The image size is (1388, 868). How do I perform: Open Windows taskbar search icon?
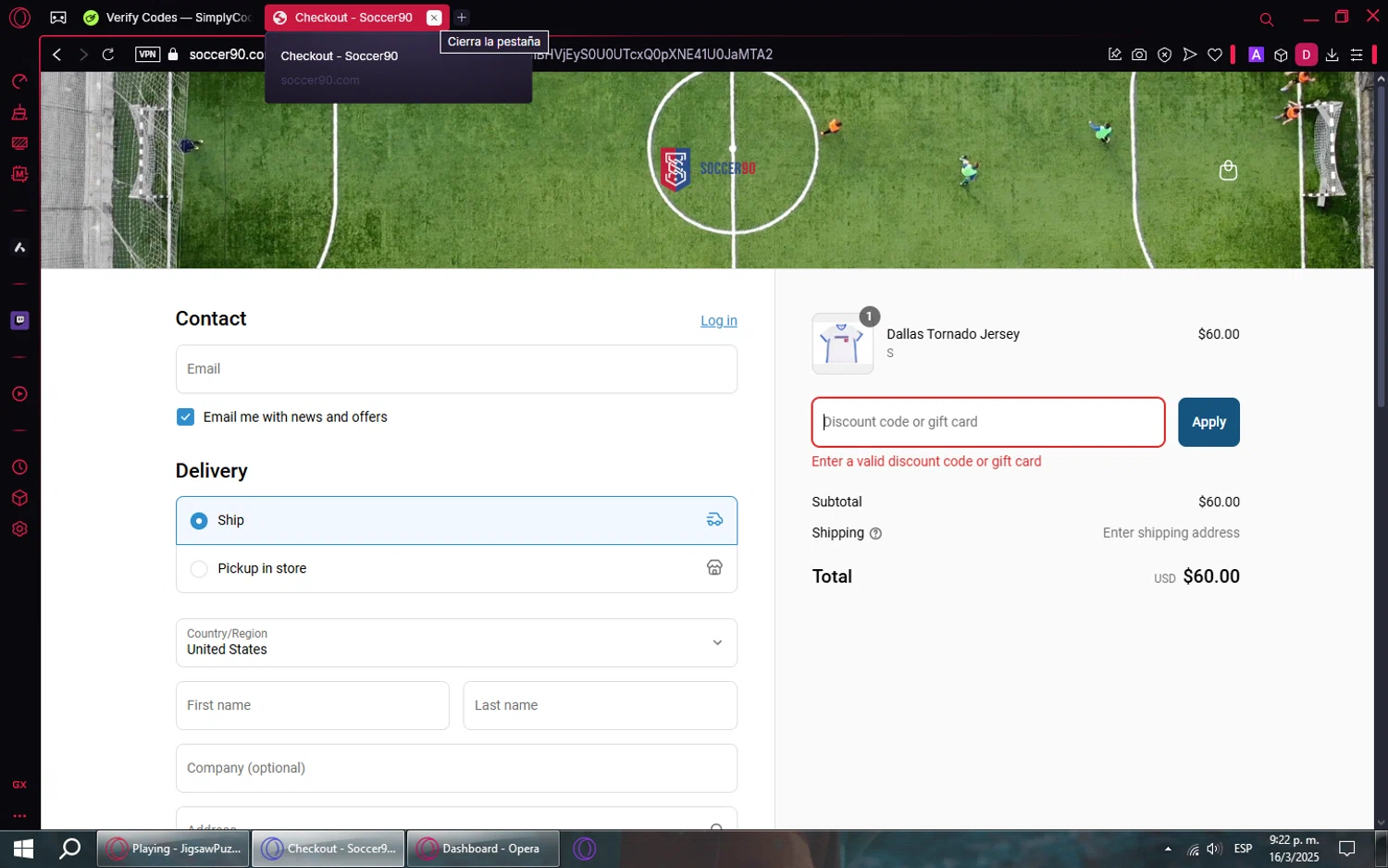69,849
